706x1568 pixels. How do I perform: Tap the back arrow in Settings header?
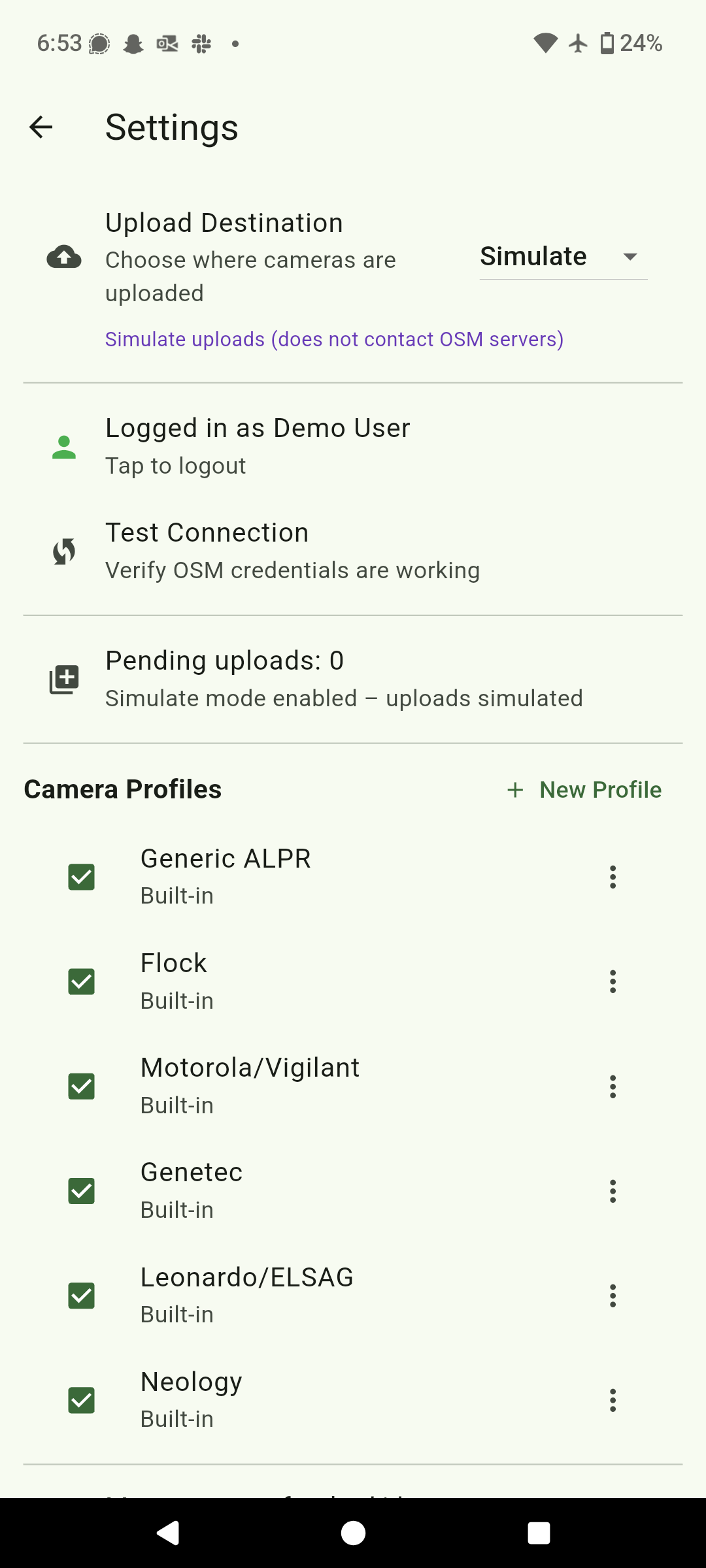coord(41,127)
